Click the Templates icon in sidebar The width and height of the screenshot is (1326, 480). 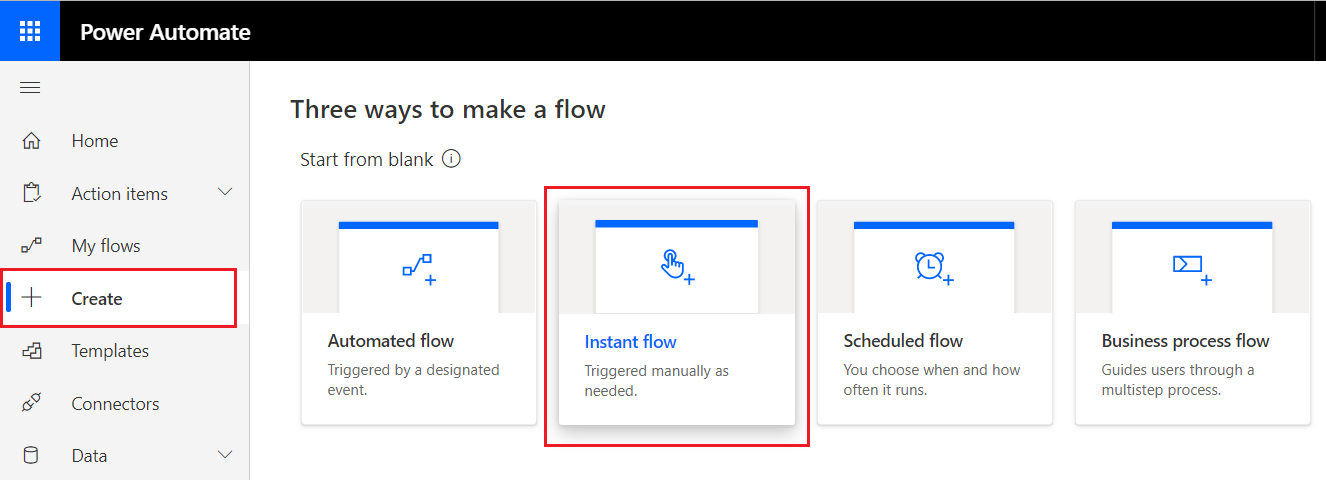[31, 351]
